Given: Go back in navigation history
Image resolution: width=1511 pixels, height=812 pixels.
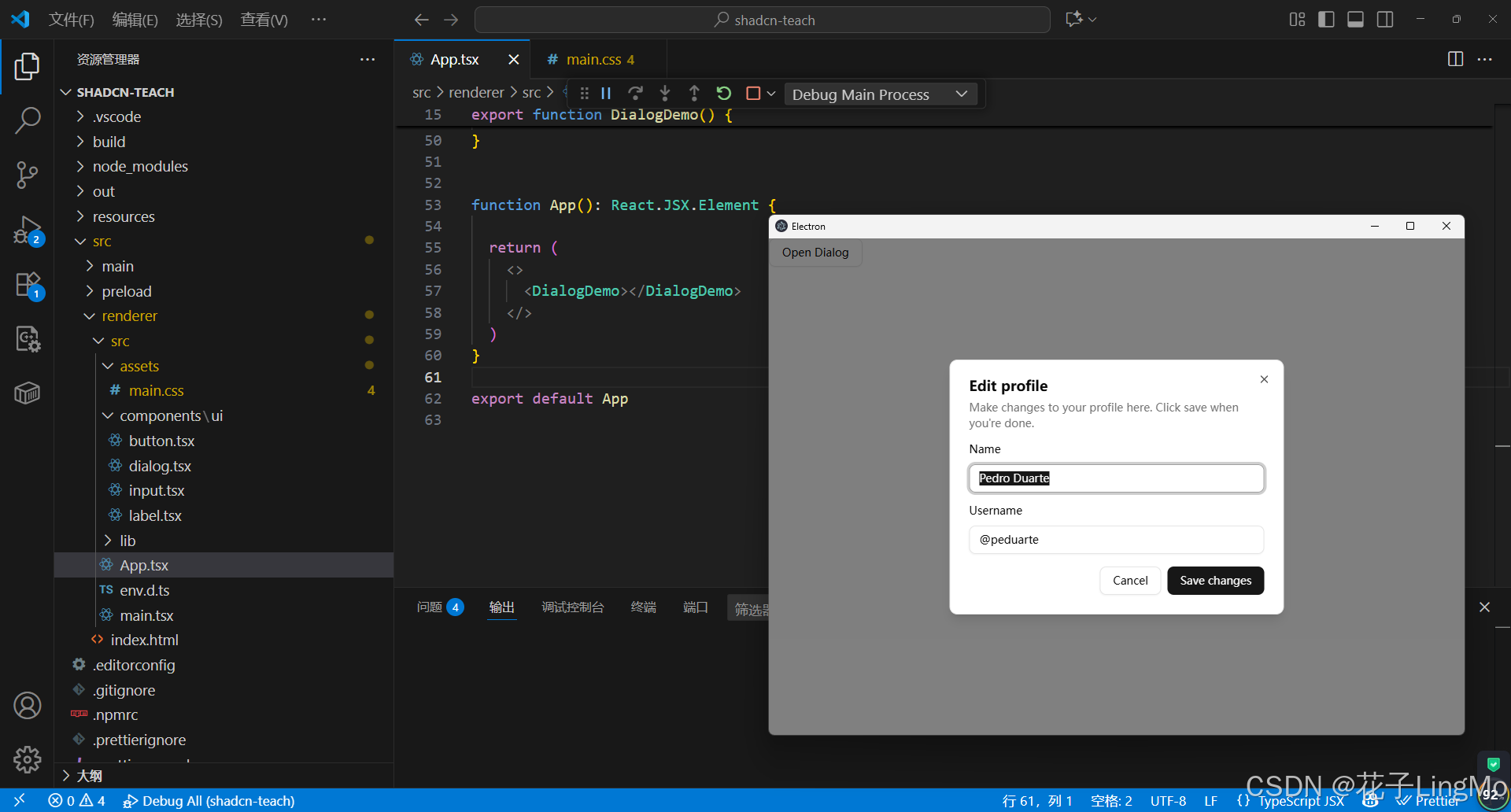Looking at the screenshot, I should pyautogui.click(x=422, y=20).
